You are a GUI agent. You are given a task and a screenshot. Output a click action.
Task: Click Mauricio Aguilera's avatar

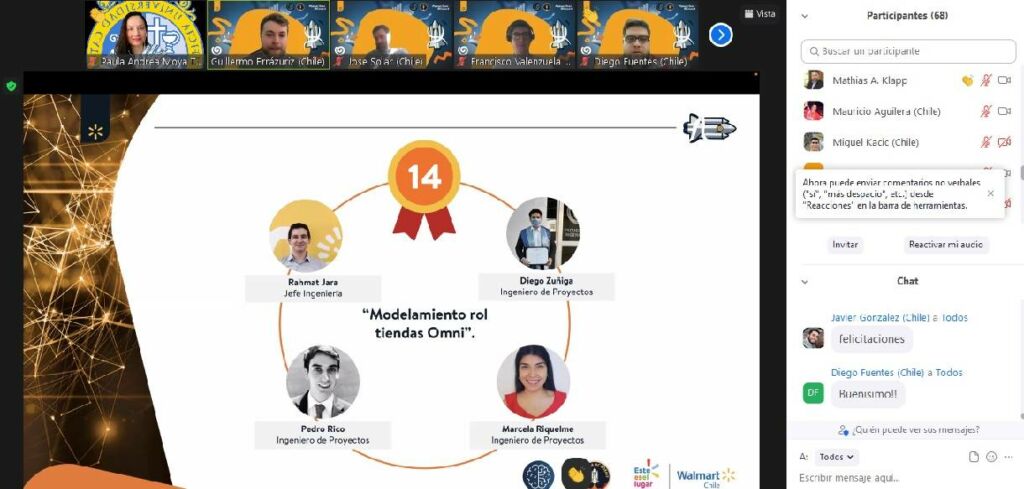click(814, 111)
